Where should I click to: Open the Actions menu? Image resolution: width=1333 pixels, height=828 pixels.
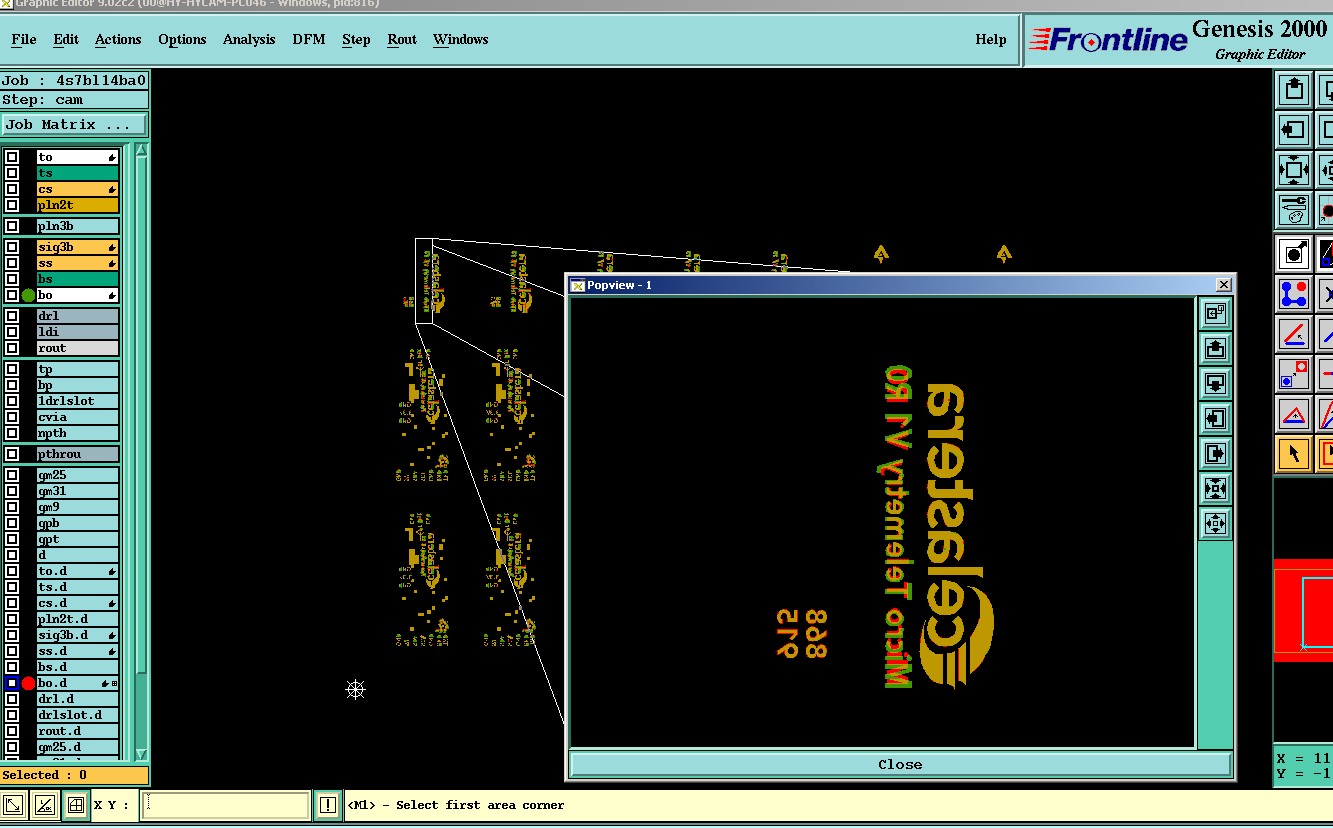click(x=118, y=40)
